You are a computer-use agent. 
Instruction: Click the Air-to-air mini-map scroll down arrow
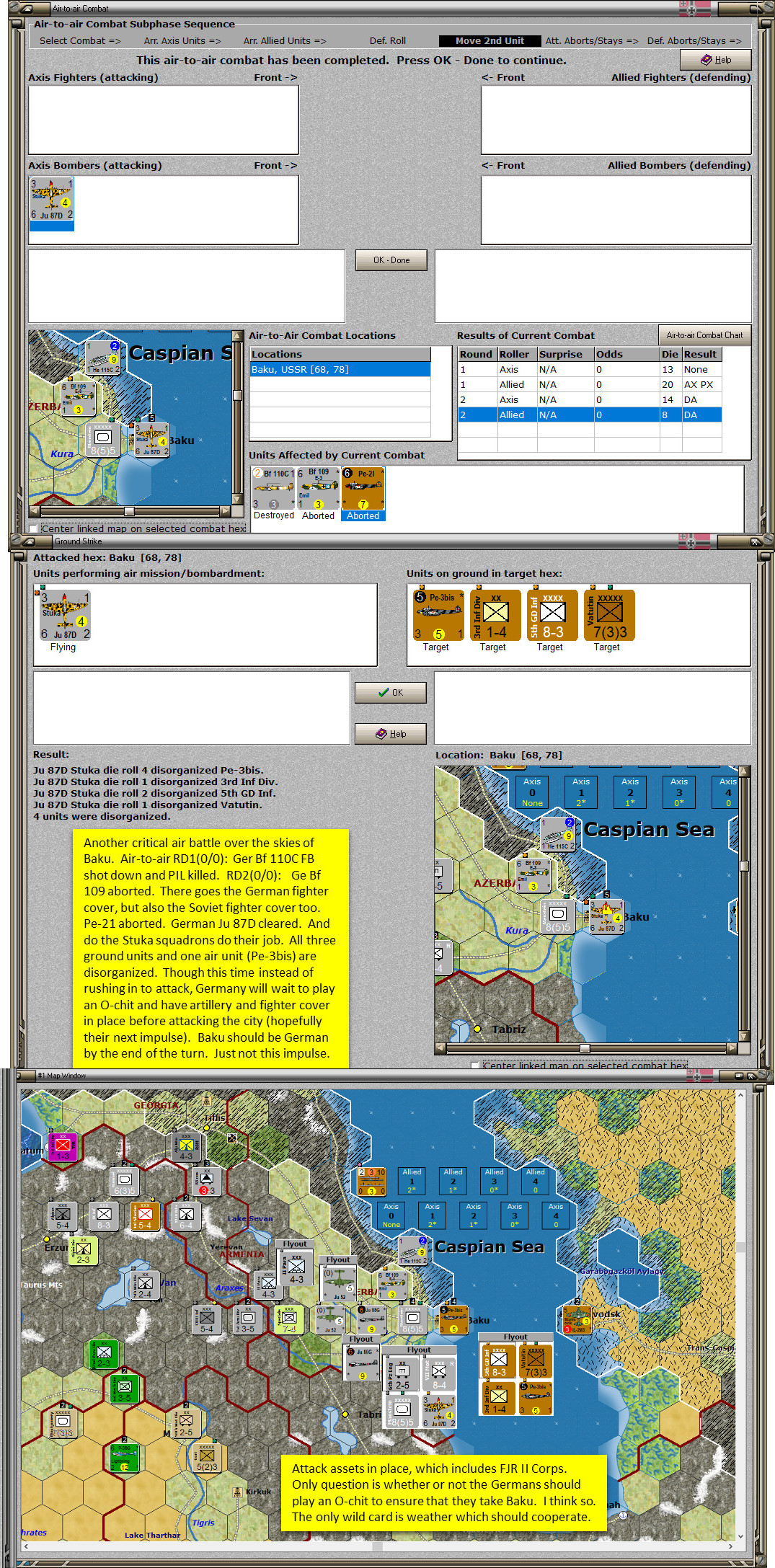tap(237, 500)
